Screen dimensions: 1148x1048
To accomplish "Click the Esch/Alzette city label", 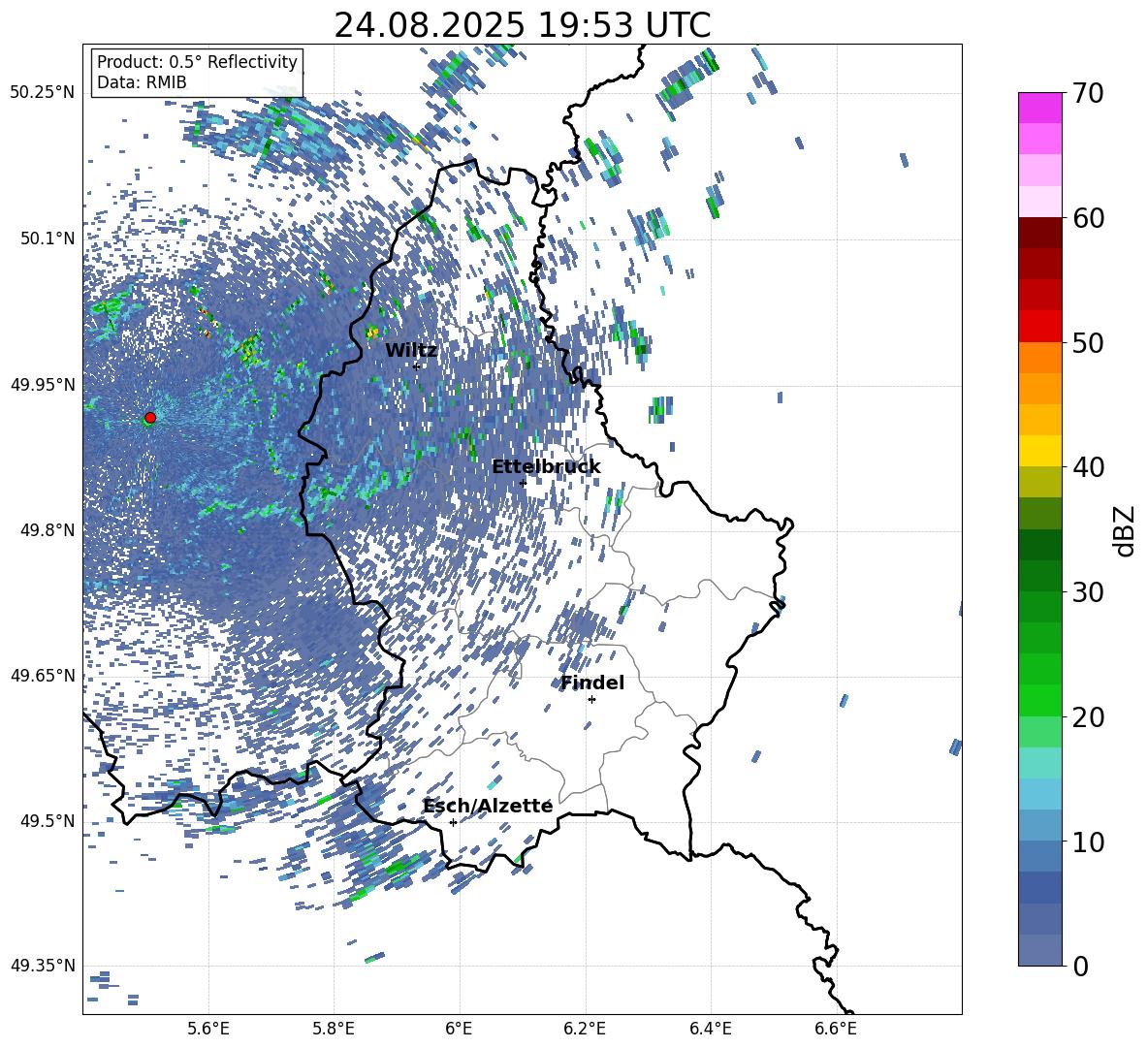I will (488, 806).
